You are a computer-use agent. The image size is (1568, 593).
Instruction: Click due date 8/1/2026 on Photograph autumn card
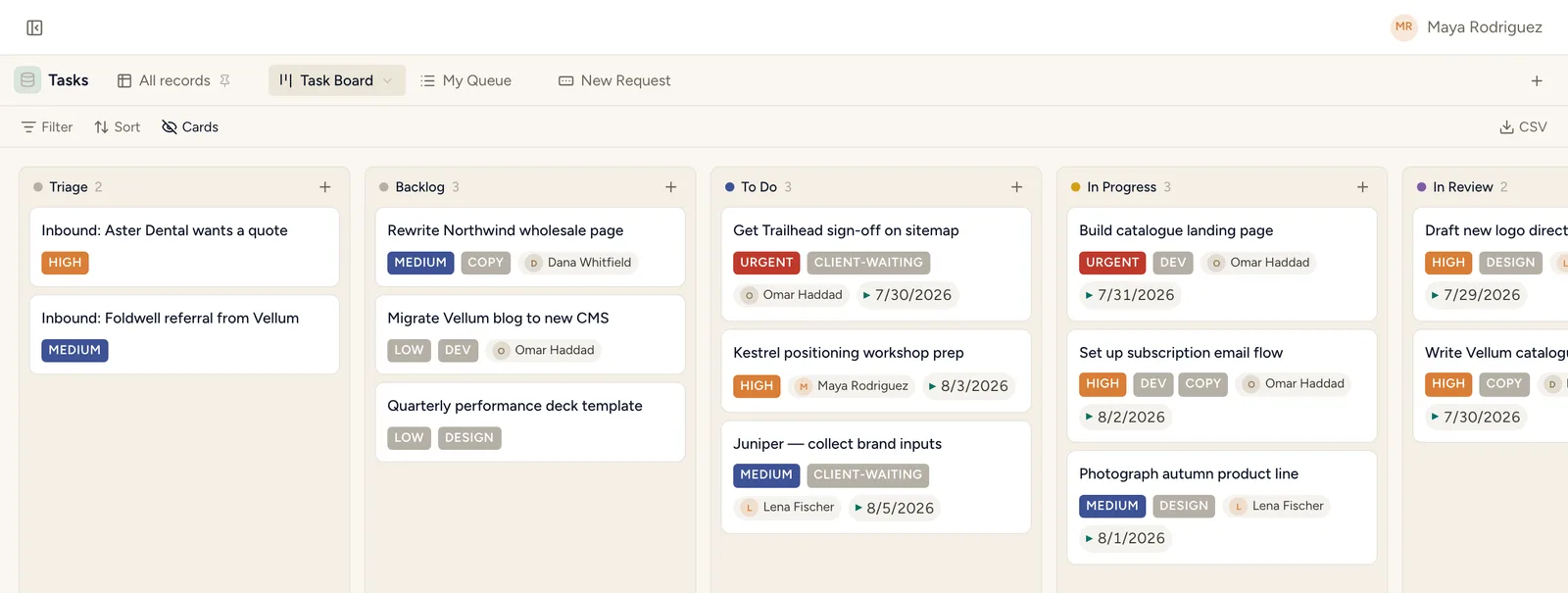pyautogui.click(x=1125, y=538)
